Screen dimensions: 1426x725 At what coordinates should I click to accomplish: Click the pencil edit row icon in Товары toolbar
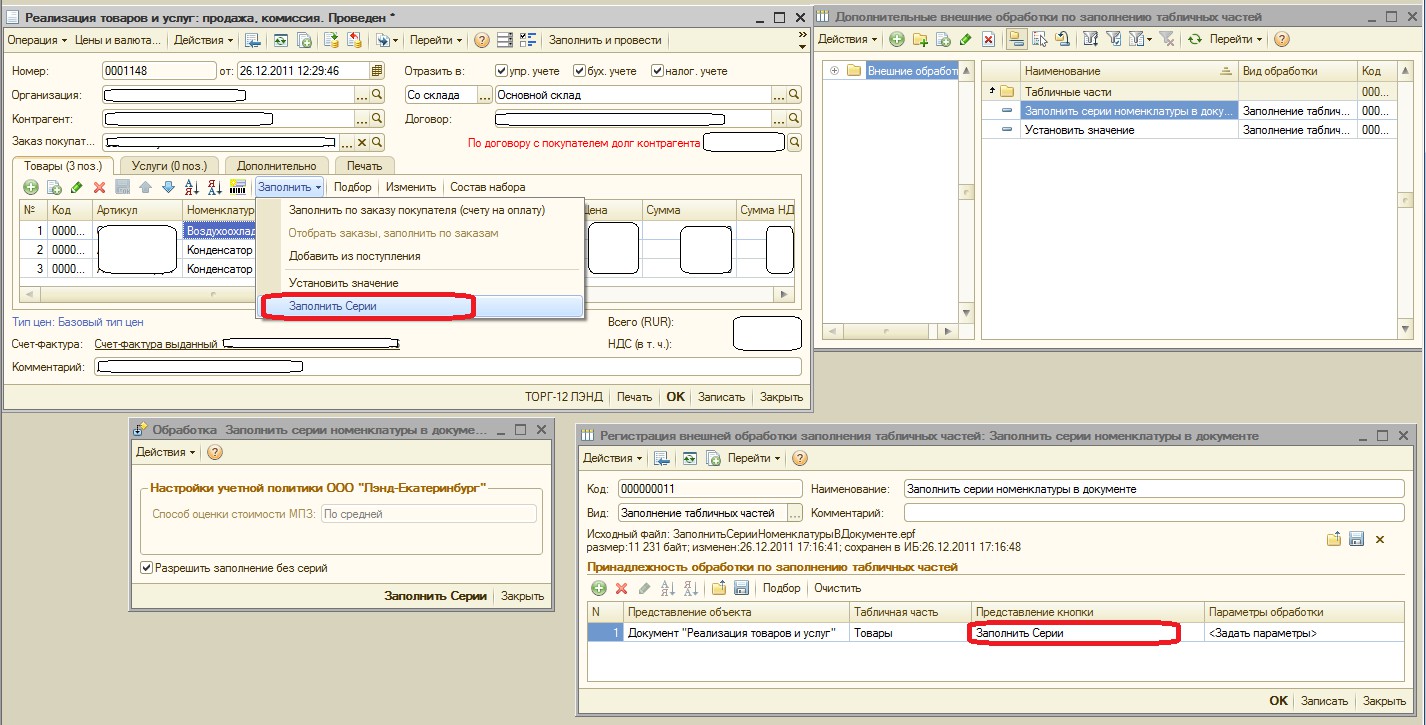[76, 187]
